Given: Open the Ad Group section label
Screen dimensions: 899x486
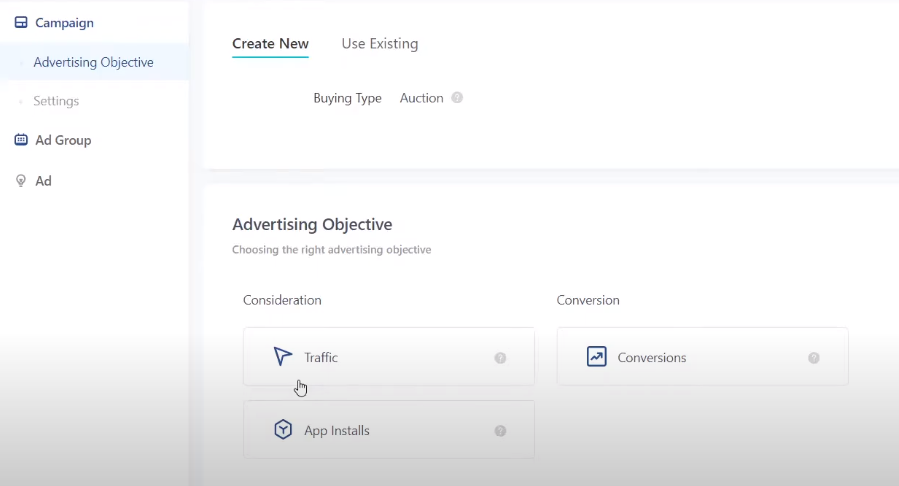Looking at the screenshot, I should click(63, 140).
